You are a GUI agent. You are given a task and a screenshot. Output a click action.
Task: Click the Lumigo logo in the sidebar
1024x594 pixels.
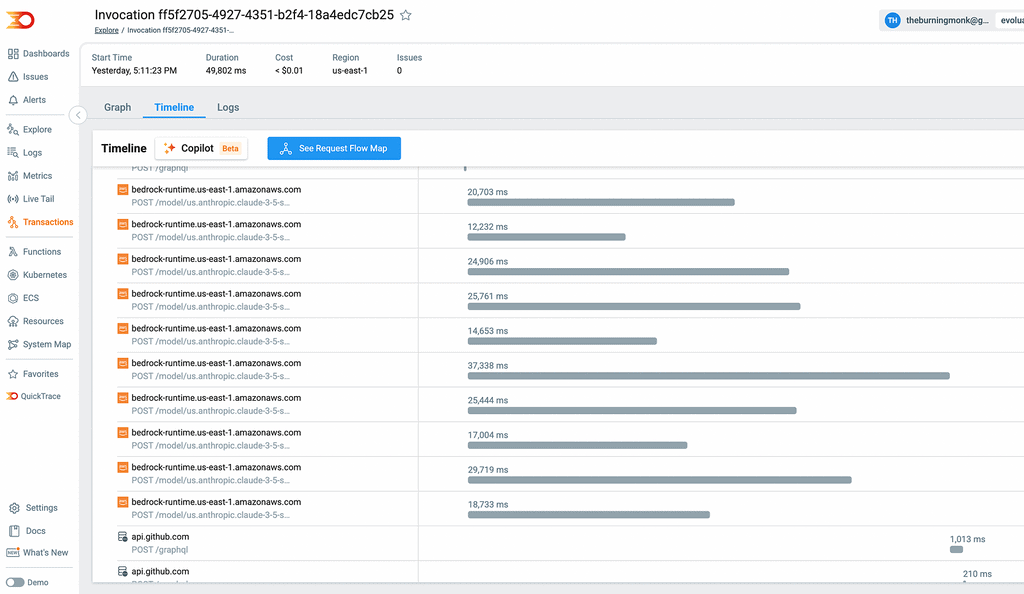pyautogui.click(x=20, y=20)
